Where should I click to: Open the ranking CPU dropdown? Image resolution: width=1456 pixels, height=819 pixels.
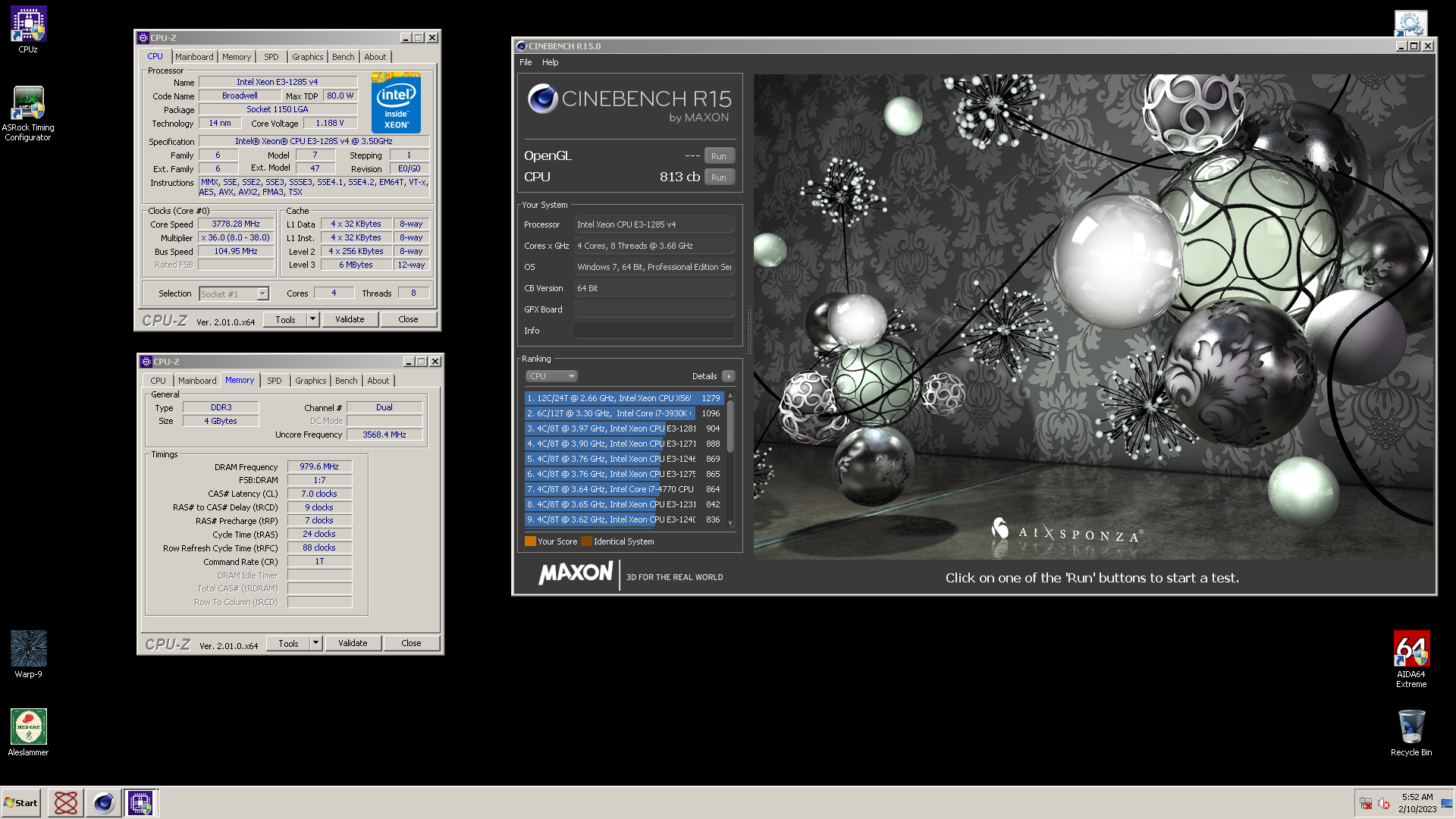[551, 376]
